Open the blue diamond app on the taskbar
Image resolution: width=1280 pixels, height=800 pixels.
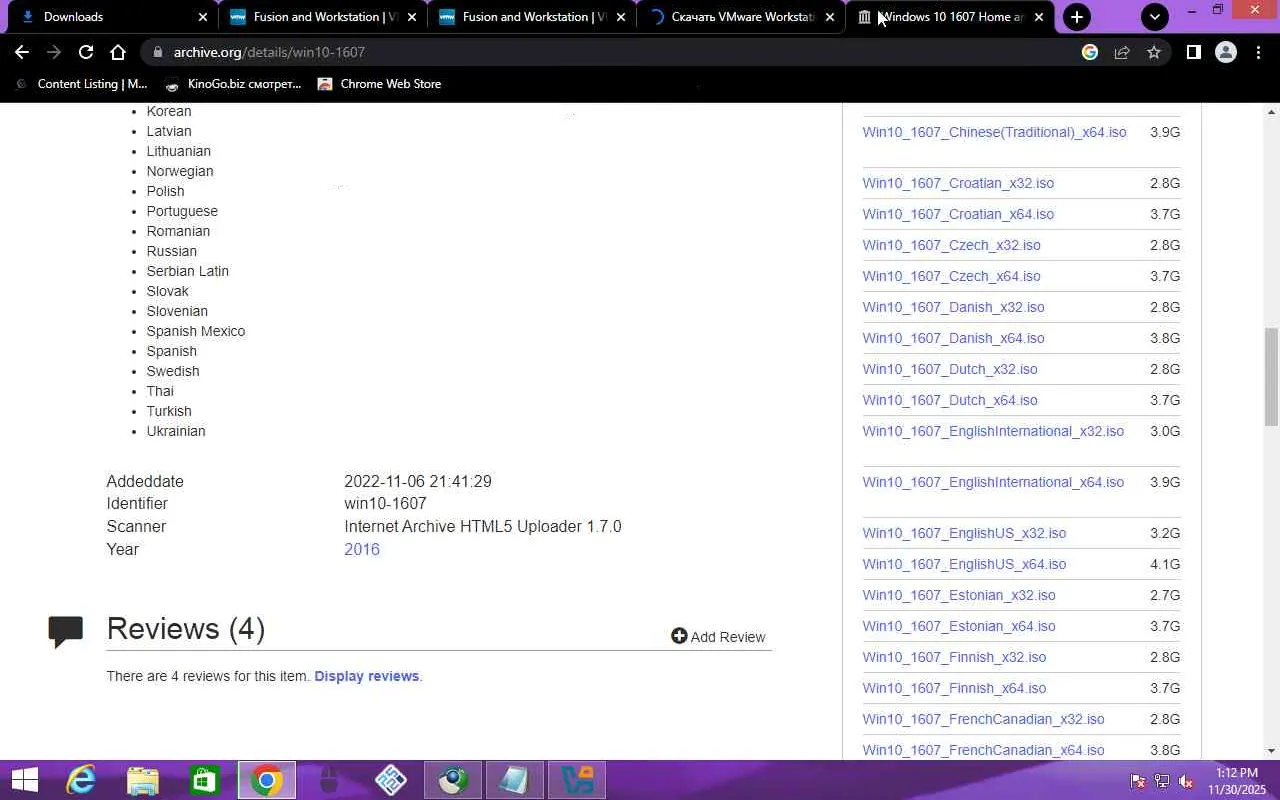(391, 780)
